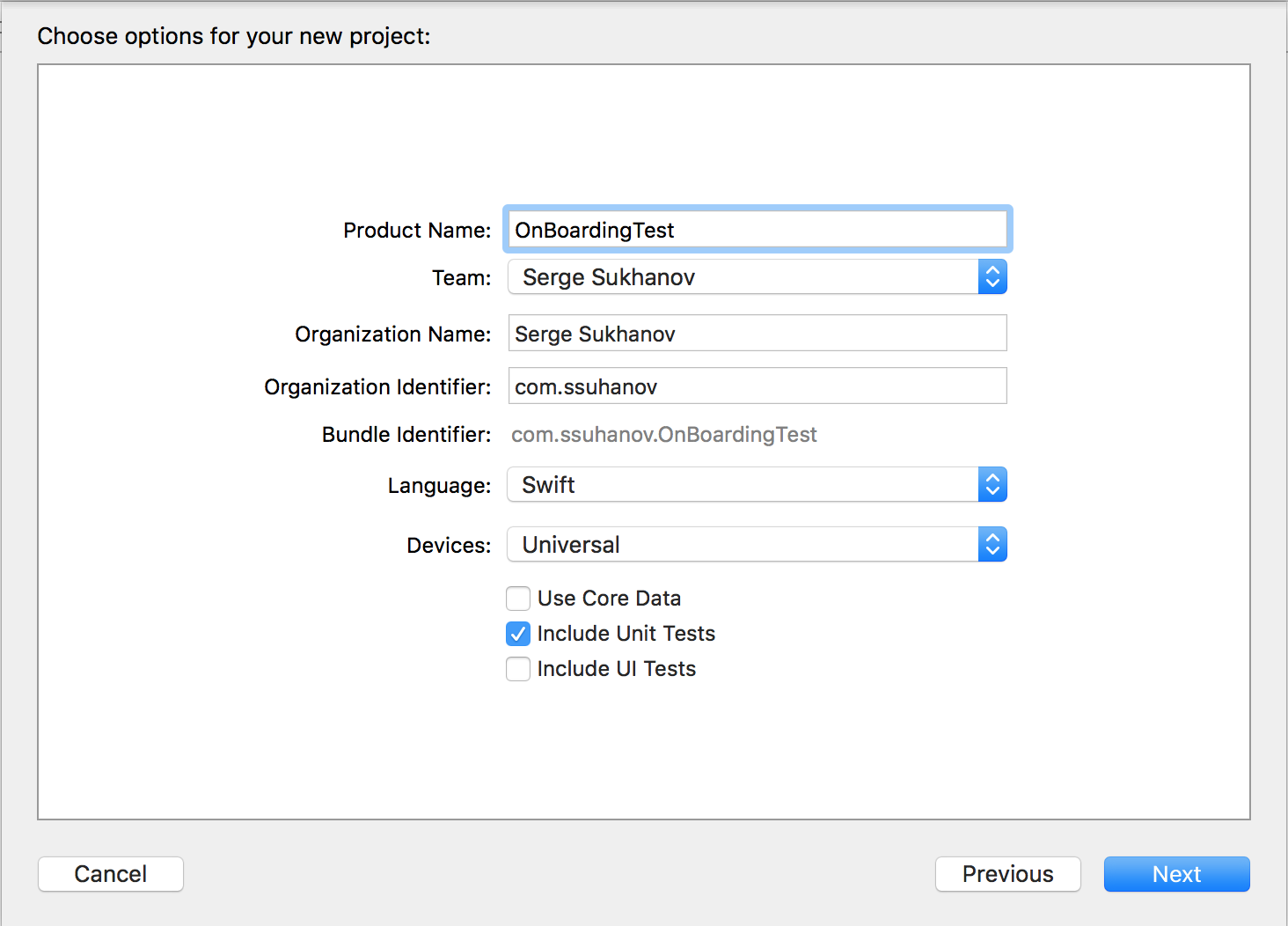Screen dimensions: 1288x926
Task: Click the blue arrows on Language popup
Action: [992, 485]
